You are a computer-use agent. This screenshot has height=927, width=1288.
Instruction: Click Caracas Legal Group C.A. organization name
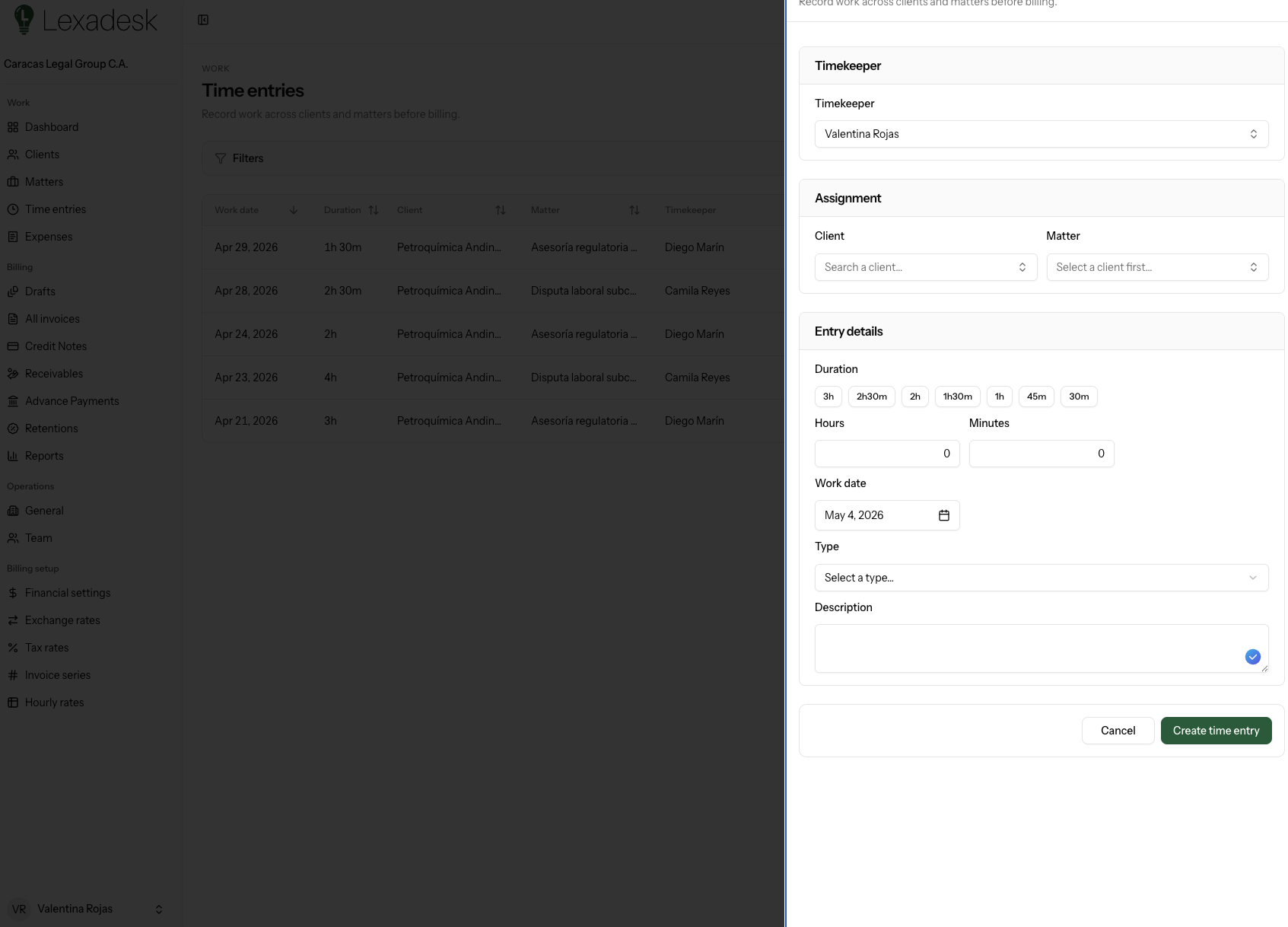pos(65,64)
